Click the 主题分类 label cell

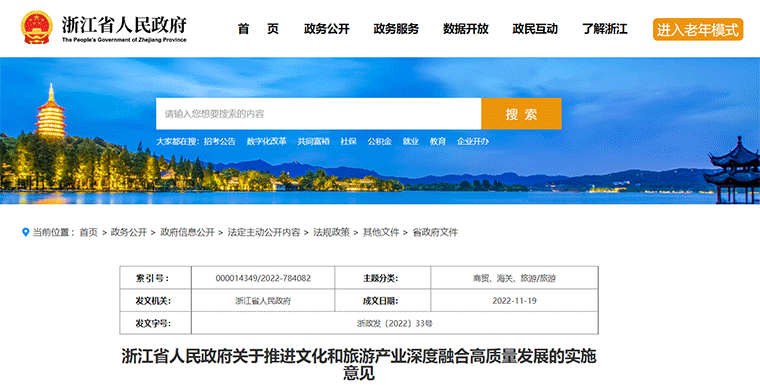(x=382, y=278)
